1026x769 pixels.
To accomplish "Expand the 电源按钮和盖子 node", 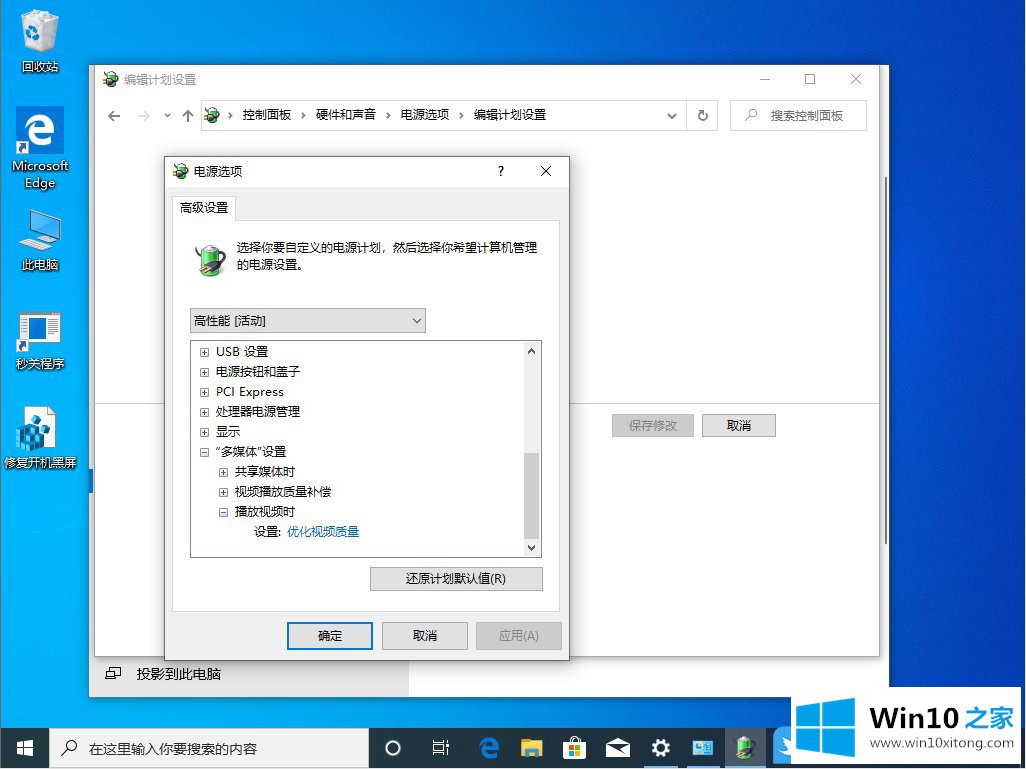I will 204,372.
